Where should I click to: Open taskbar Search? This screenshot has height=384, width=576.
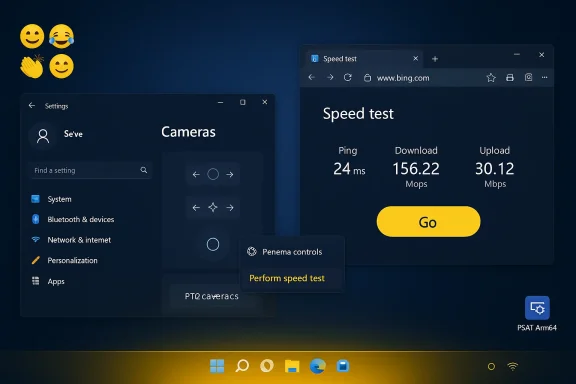coord(242,366)
